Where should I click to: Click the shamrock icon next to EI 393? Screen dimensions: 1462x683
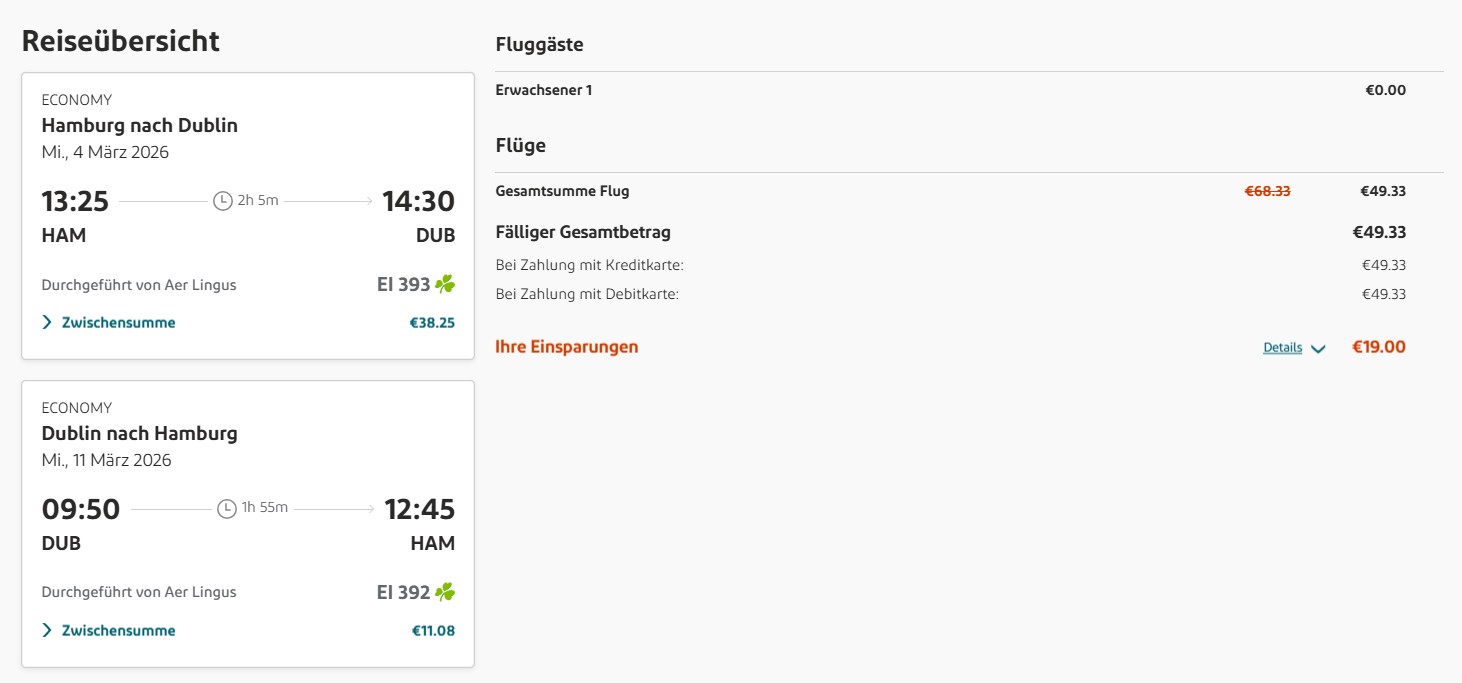click(x=445, y=285)
